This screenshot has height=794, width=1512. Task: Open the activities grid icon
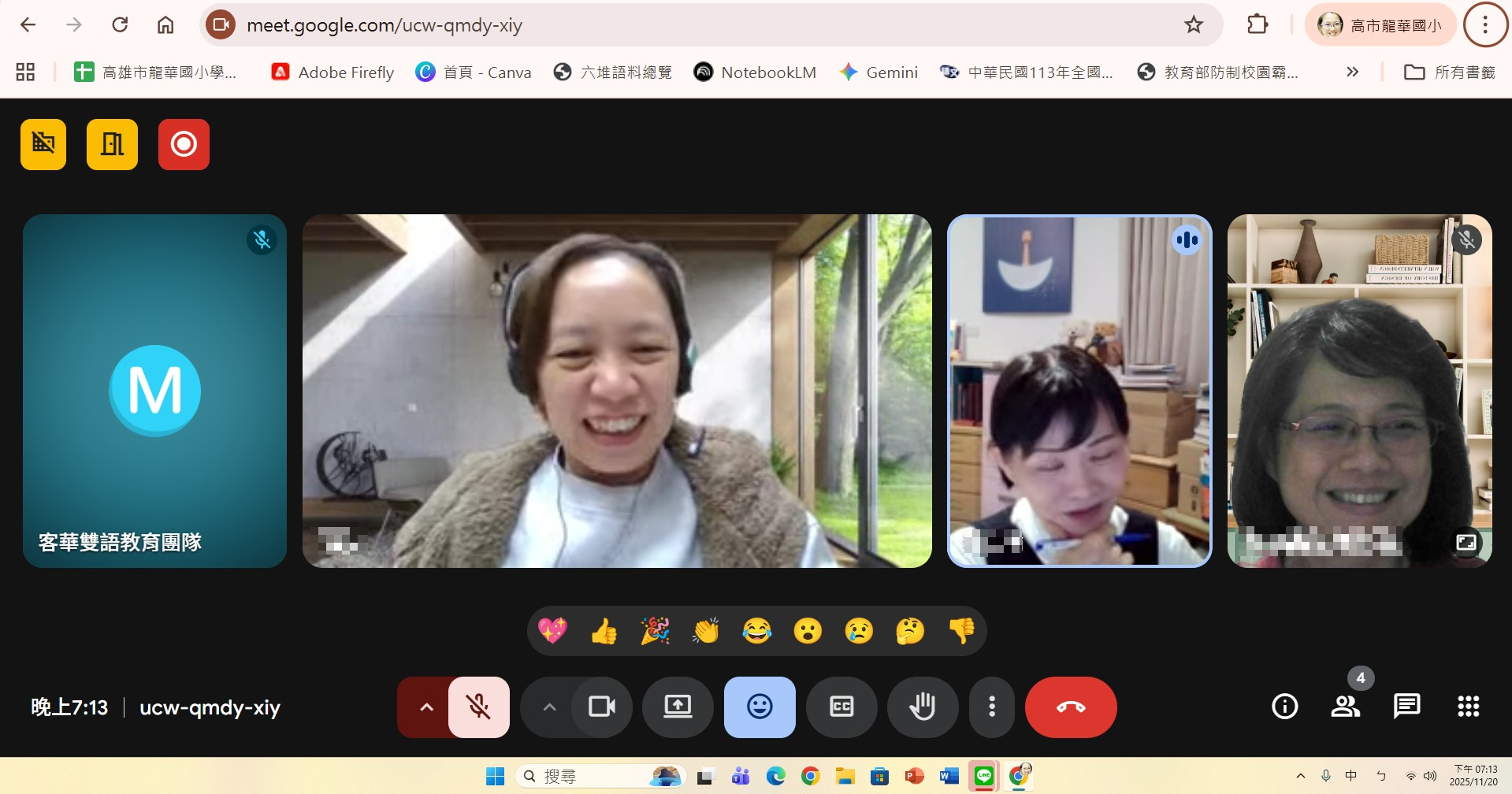tap(1468, 707)
